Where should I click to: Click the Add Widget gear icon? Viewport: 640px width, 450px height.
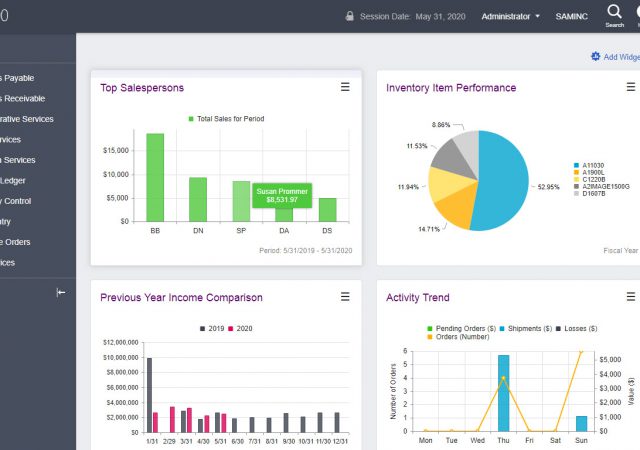coord(596,57)
